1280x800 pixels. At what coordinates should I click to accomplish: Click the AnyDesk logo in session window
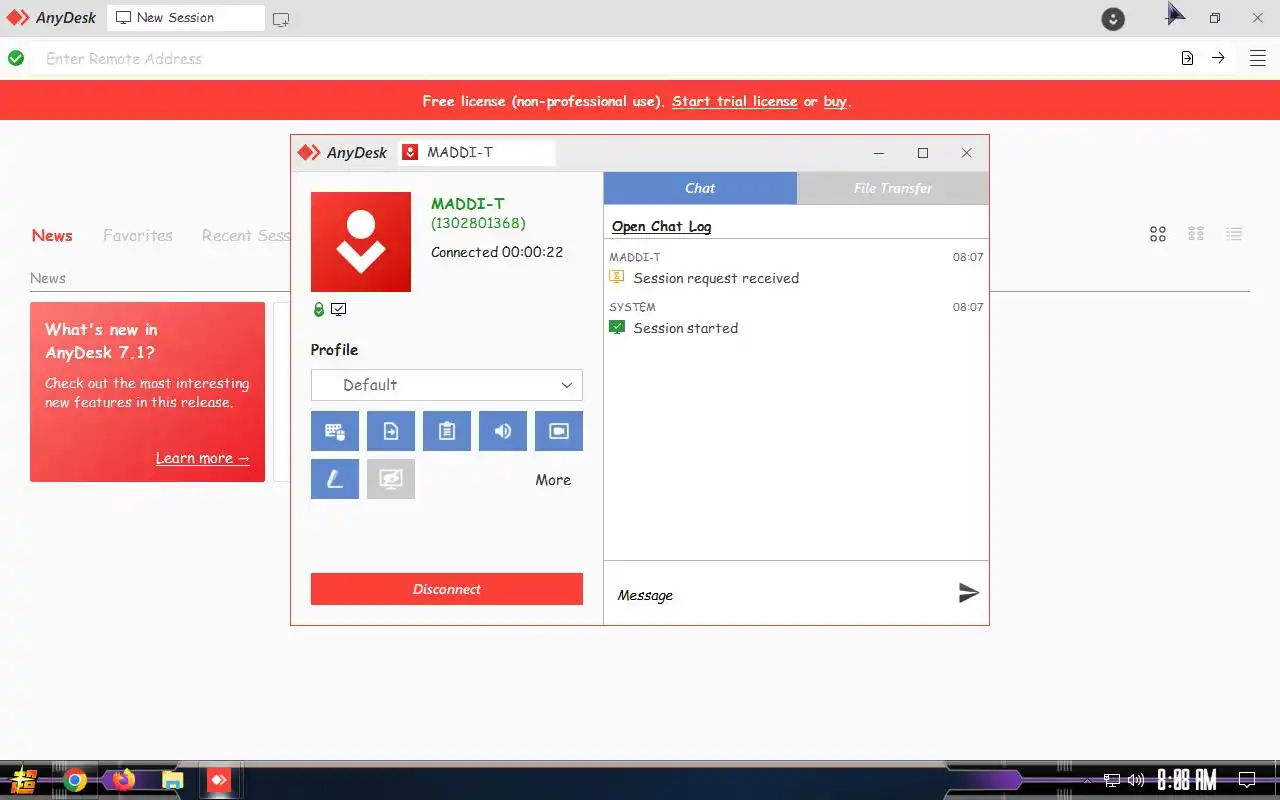click(342, 153)
